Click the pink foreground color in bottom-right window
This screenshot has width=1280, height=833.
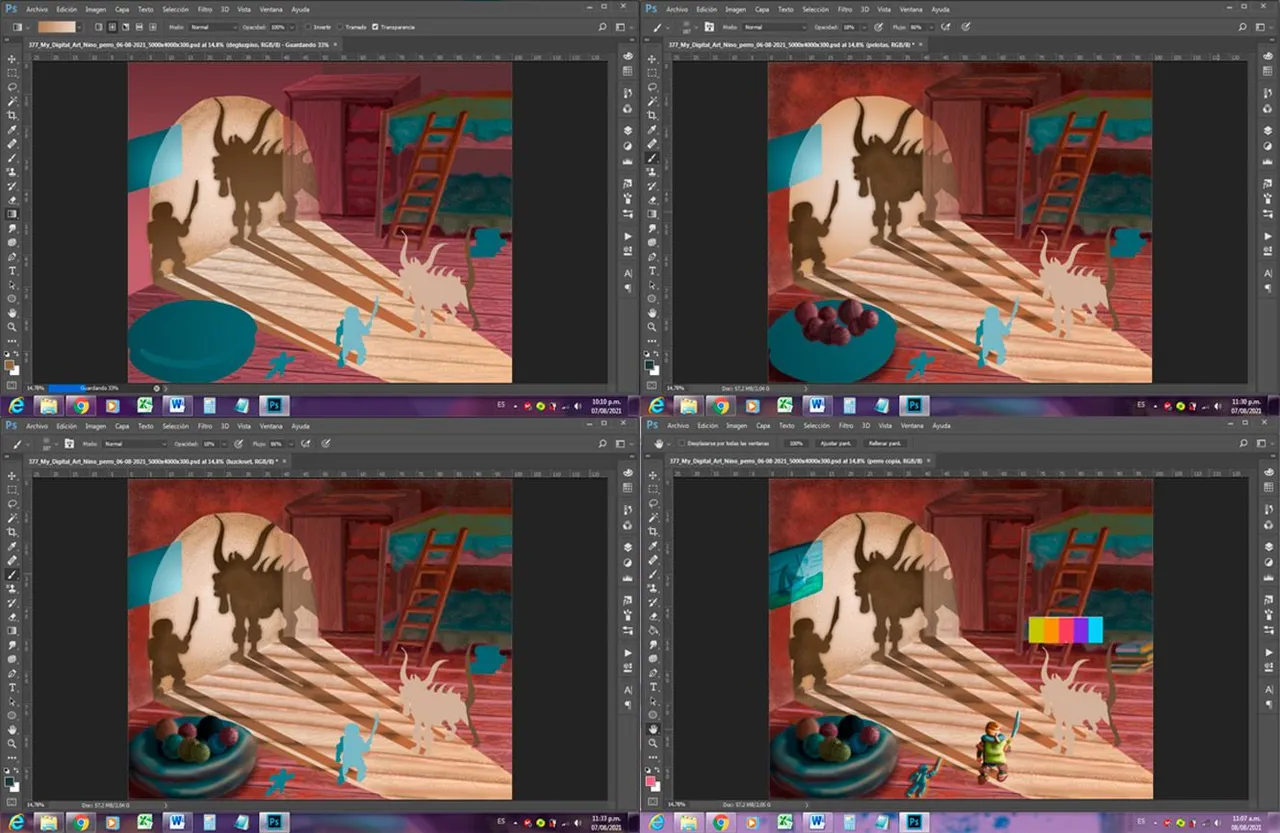point(651,780)
